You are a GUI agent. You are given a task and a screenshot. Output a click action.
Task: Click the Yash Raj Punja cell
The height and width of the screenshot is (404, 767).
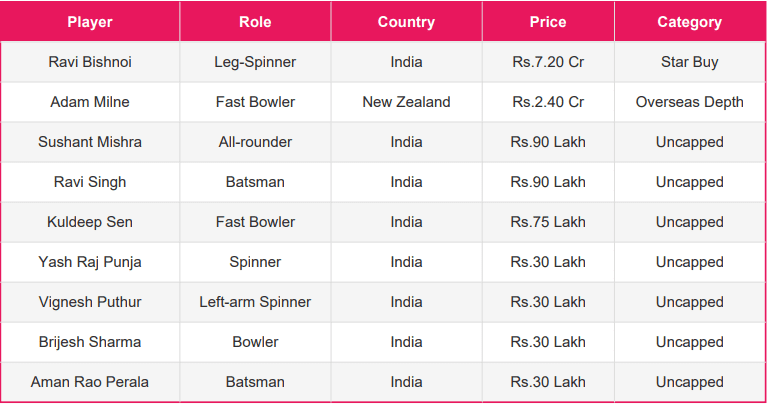click(90, 262)
